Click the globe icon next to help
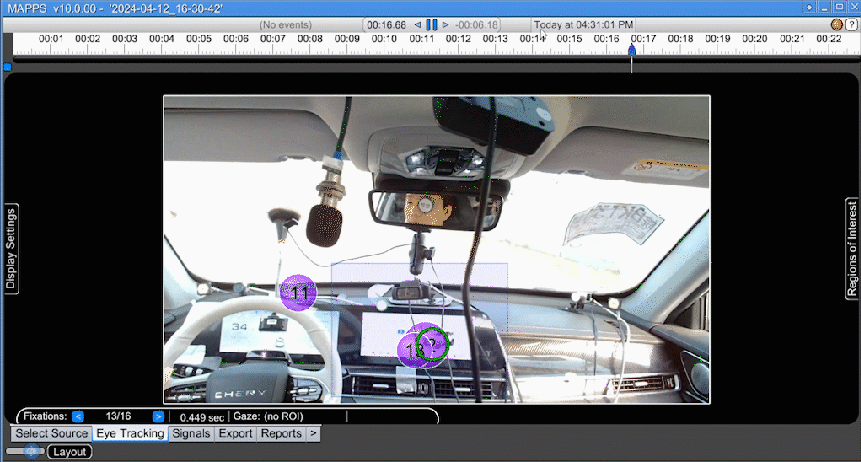Viewport: 861px width, 462px height. tap(837, 24)
